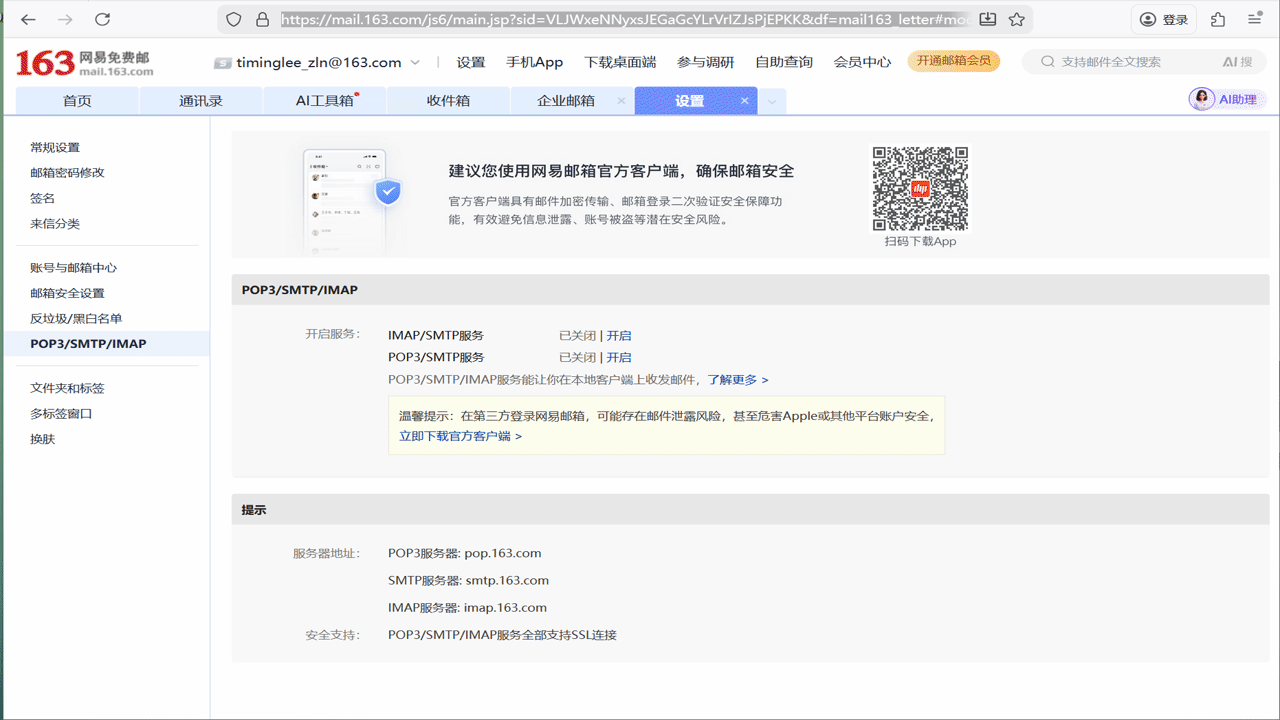
Task: Open the tab list dropdown chevron
Action: point(772,101)
